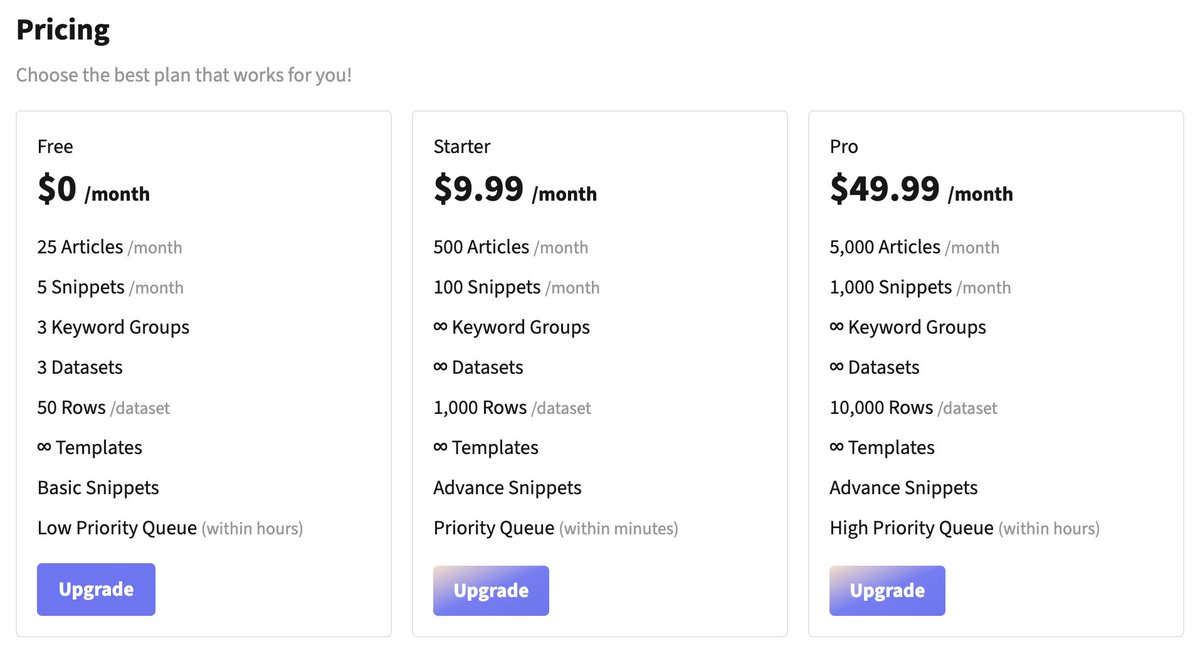Click the Upgrade button in Starter plan

coord(491,591)
